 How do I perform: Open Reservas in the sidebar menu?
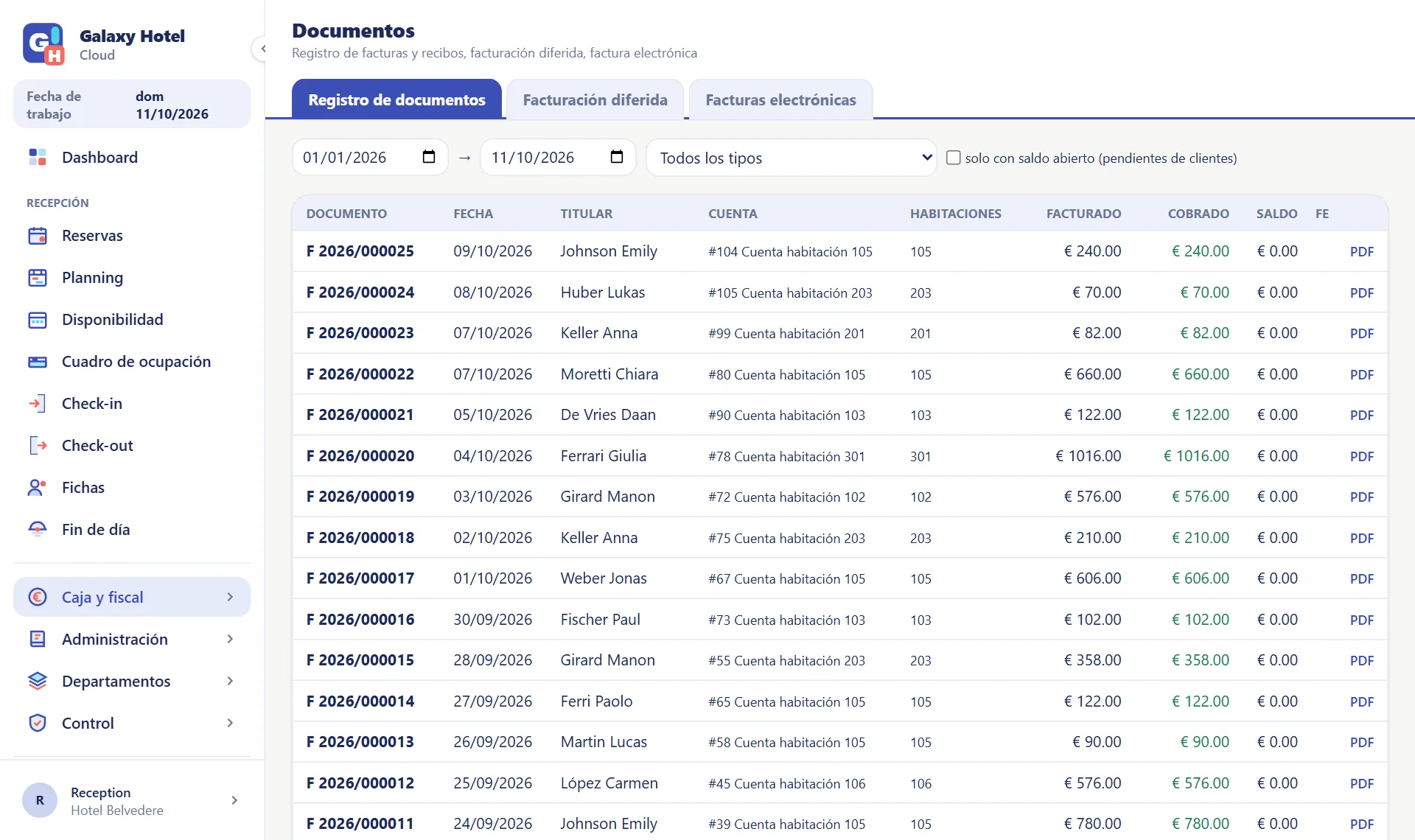pos(132,236)
